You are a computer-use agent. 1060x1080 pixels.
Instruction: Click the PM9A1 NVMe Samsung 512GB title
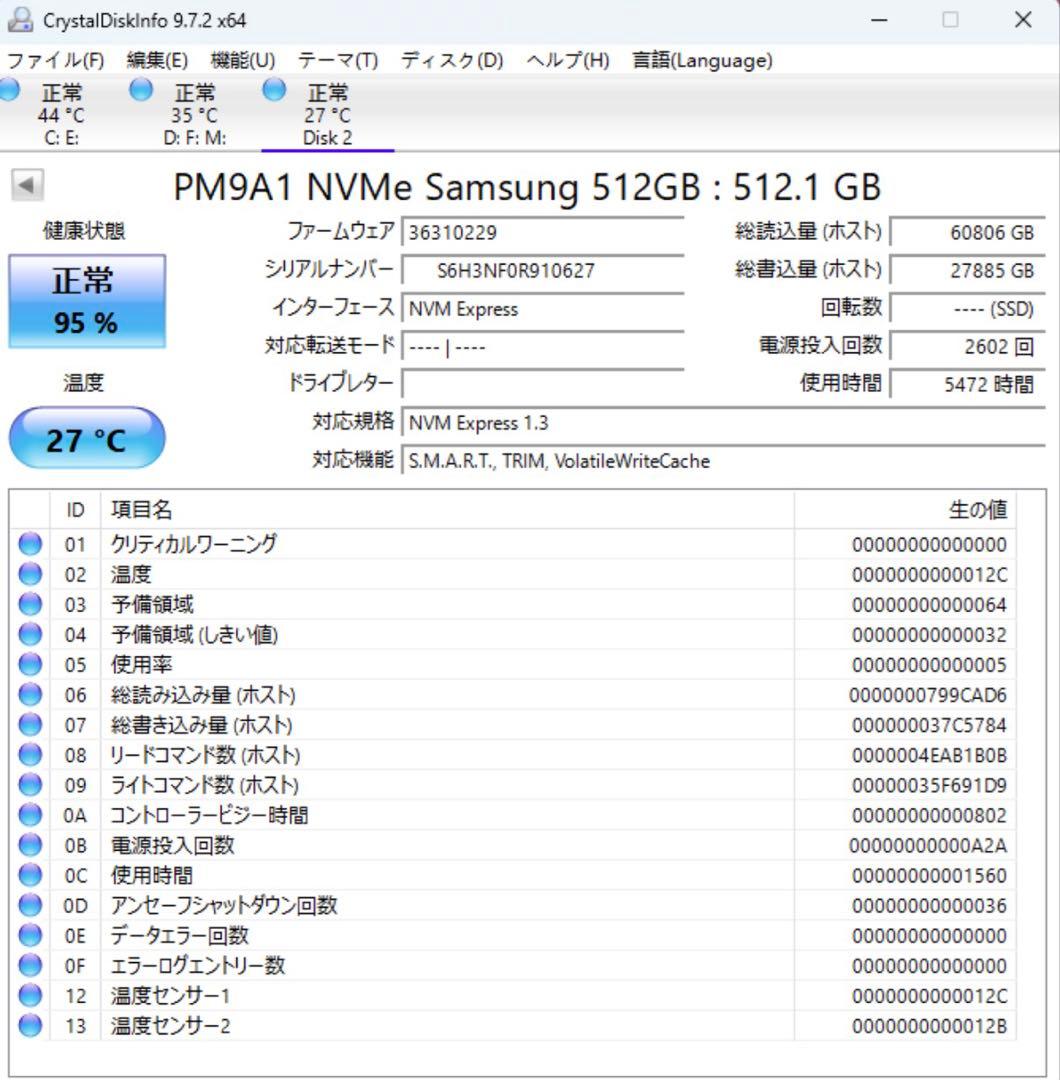[x=527, y=187]
